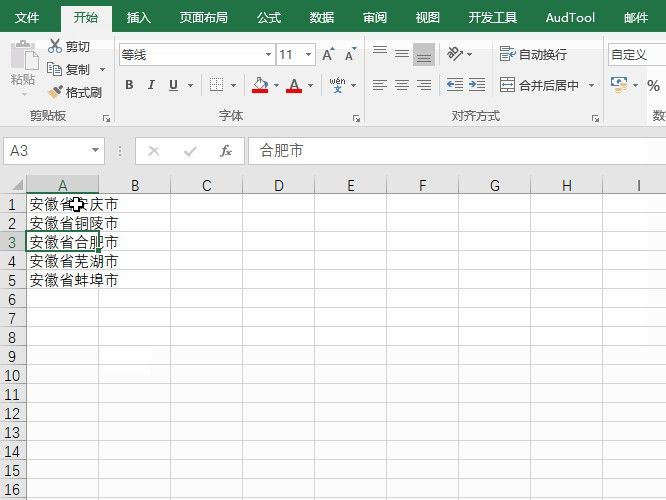
Task: Align text to middle of cell
Action: [x=402, y=54]
